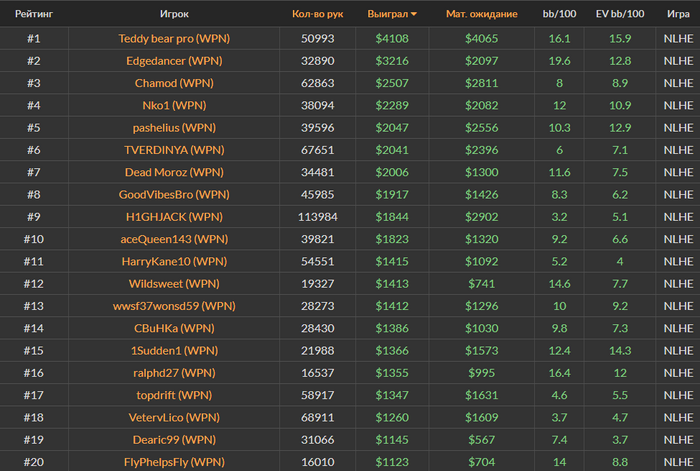Screen dimensions: 700x471
Task: Click NLHE in FlyPhelpsFly row
Action: 678,463
